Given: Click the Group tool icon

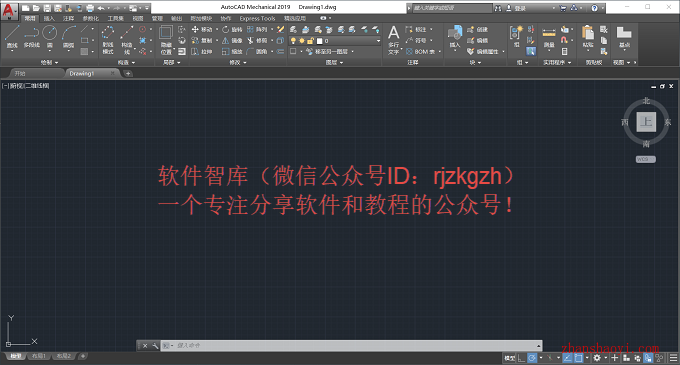Looking at the screenshot, I should click(516, 36).
